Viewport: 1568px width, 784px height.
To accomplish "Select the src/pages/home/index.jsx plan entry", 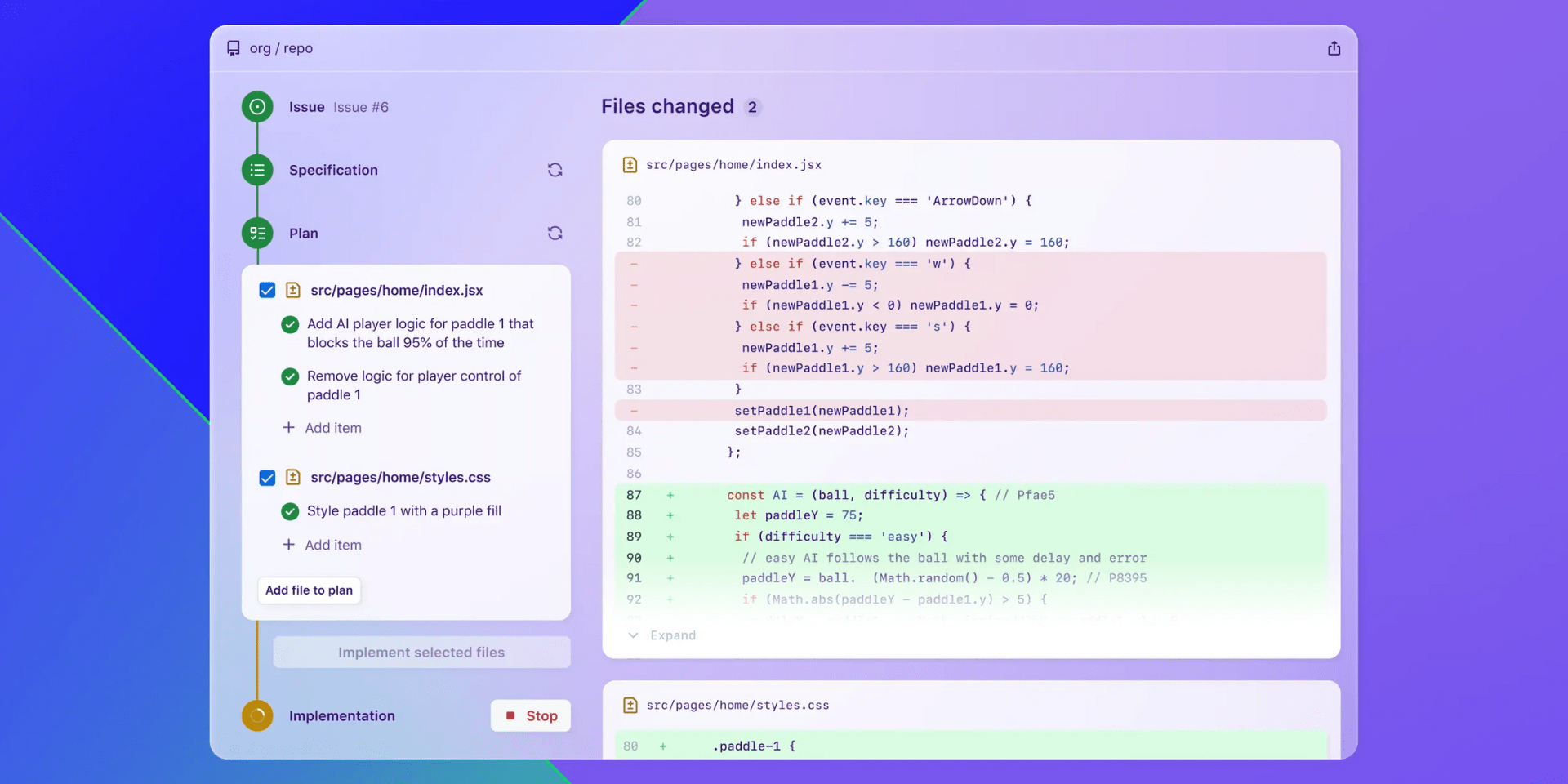I will pos(397,290).
